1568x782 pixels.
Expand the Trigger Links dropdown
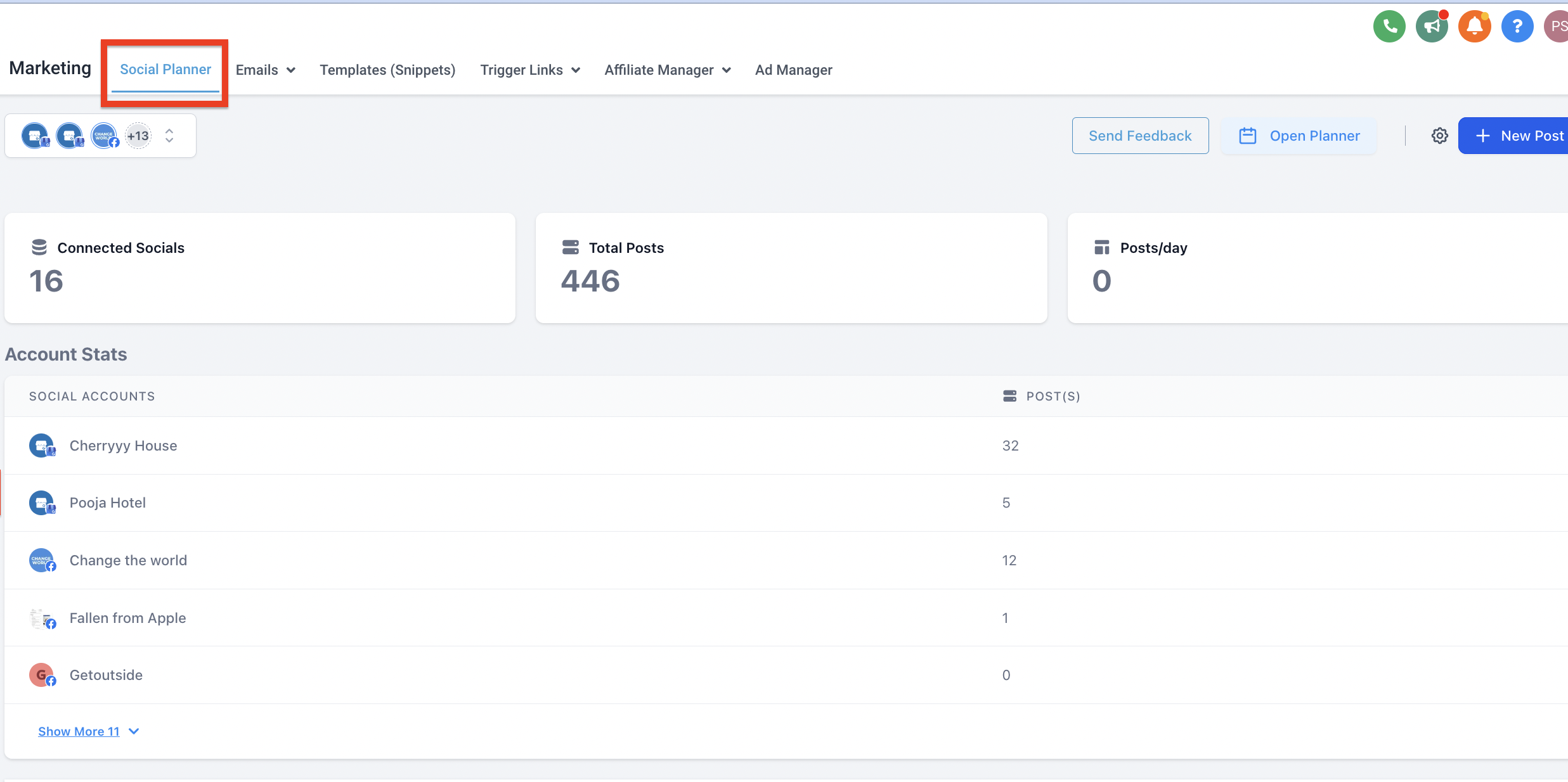pos(530,70)
